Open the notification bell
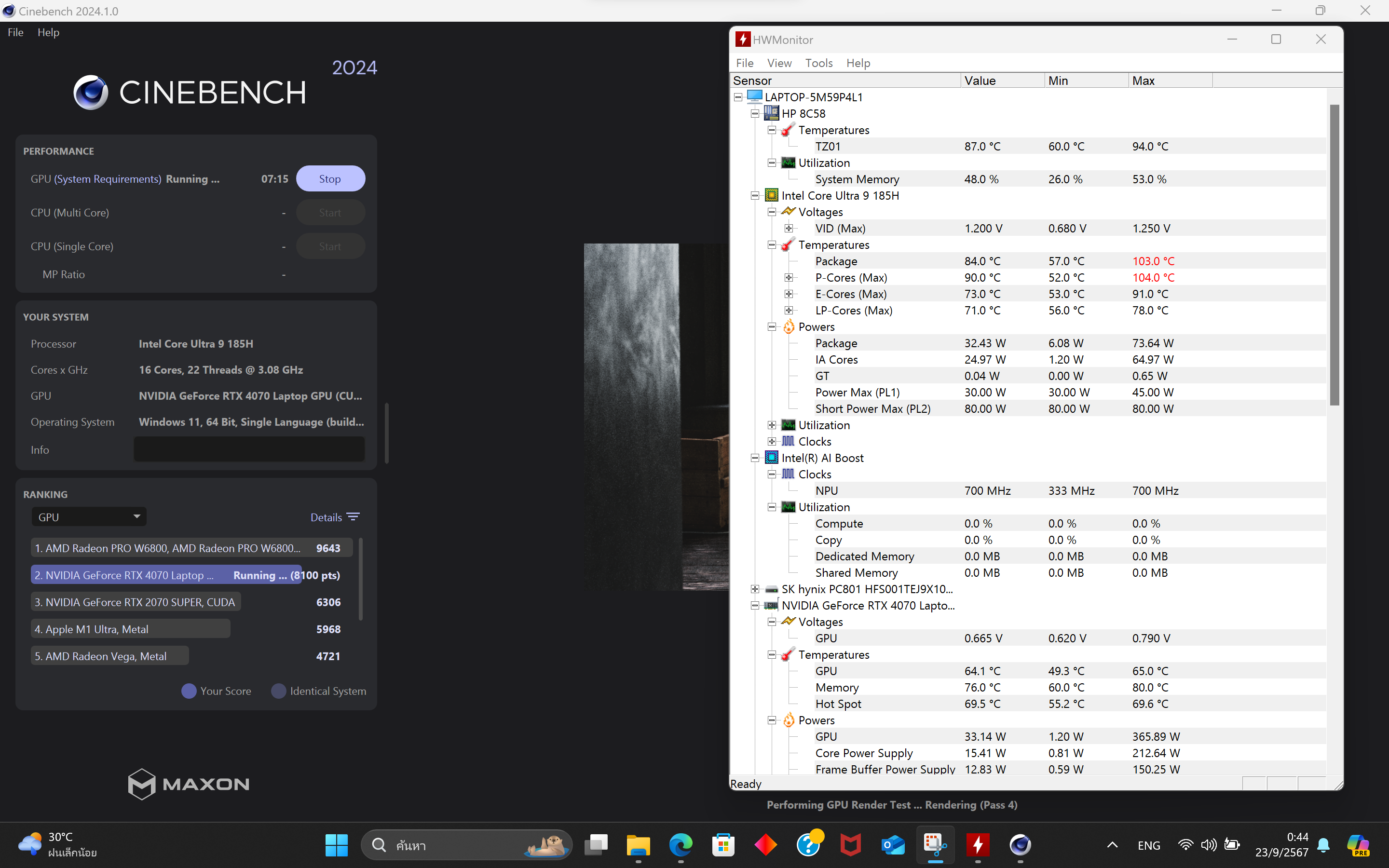 [x=1323, y=845]
